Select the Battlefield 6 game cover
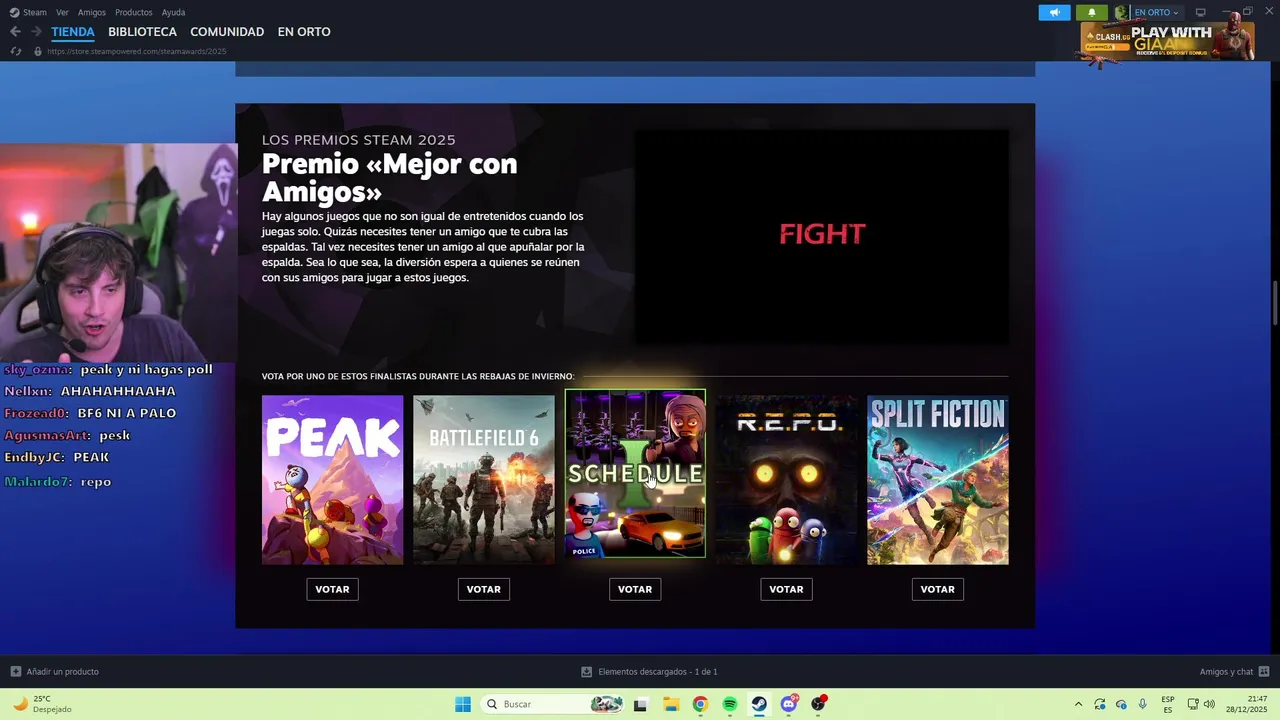 pyautogui.click(x=484, y=480)
